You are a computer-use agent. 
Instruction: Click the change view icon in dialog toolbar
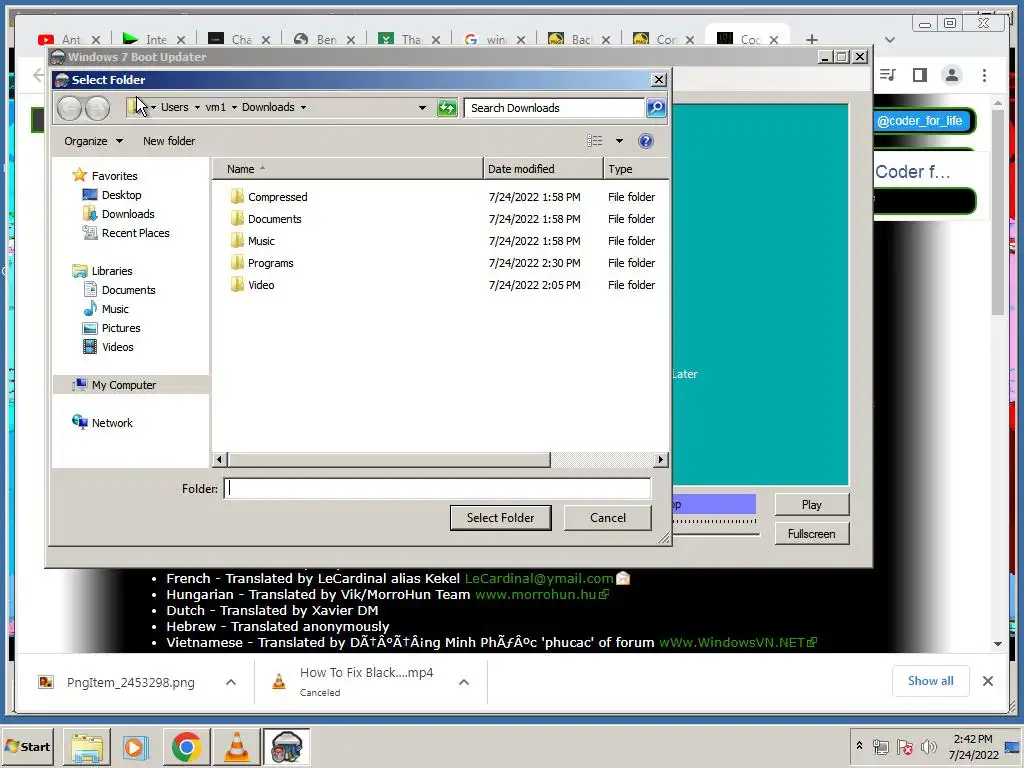594,141
